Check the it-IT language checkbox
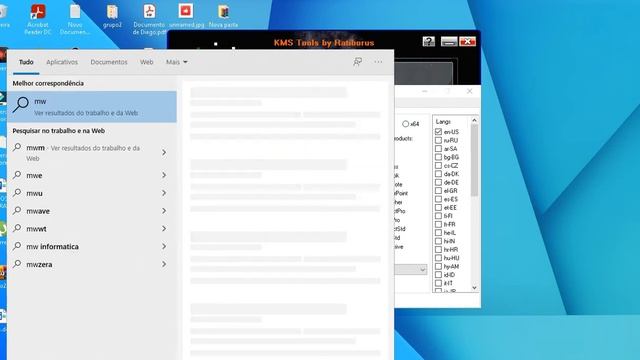640x360 pixels. click(x=438, y=283)
